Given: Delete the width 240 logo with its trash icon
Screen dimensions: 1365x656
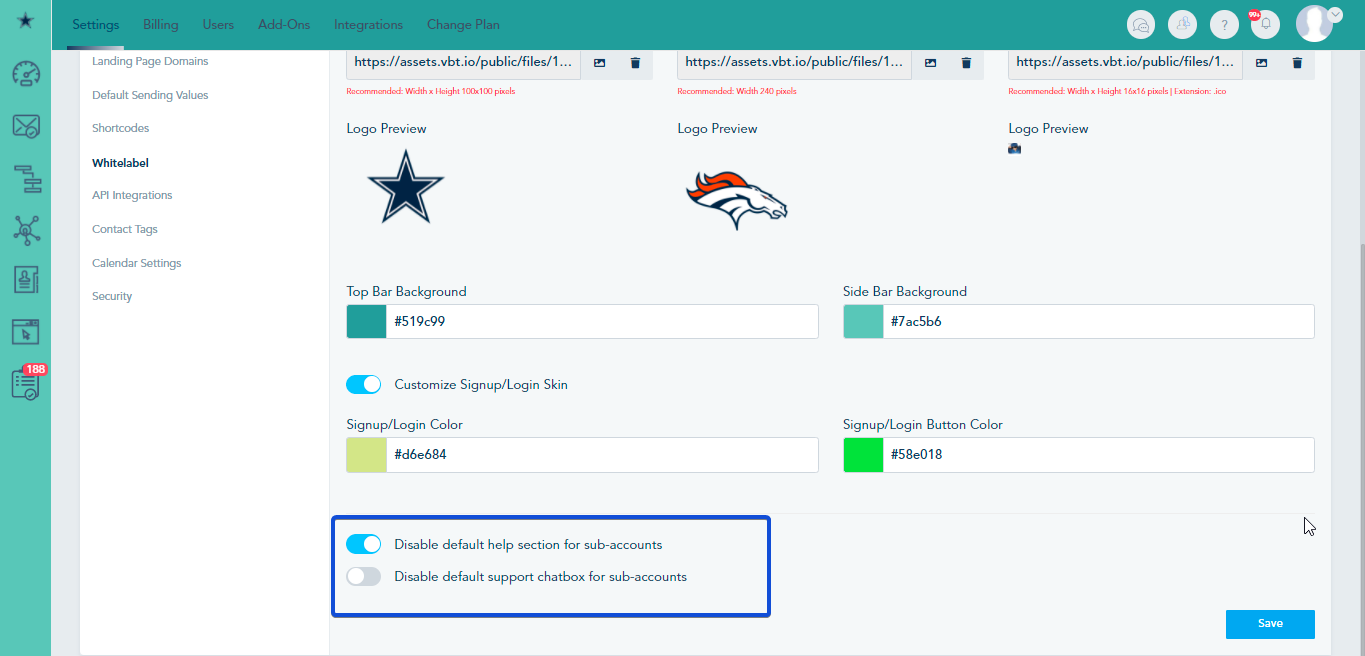Looking at the screenshot, I should [966, 62].
